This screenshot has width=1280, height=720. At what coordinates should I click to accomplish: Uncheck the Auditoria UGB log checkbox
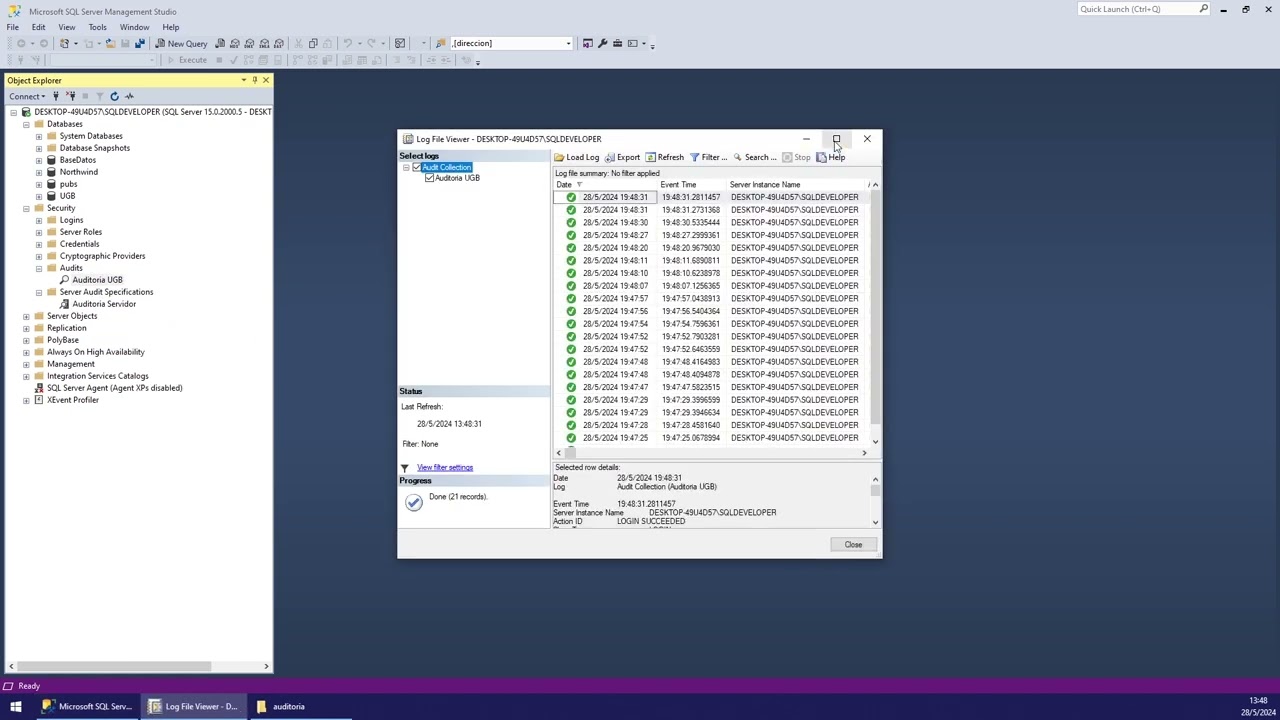430,178
